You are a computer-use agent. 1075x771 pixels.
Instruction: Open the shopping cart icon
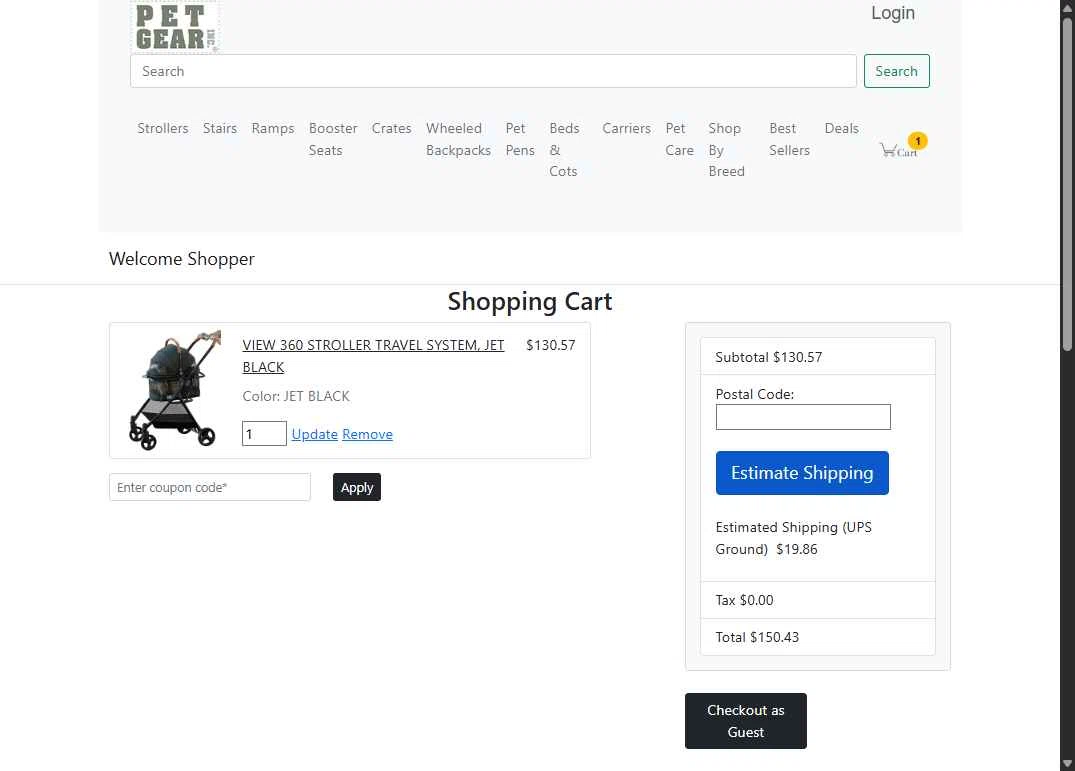(x=902, y=147)
